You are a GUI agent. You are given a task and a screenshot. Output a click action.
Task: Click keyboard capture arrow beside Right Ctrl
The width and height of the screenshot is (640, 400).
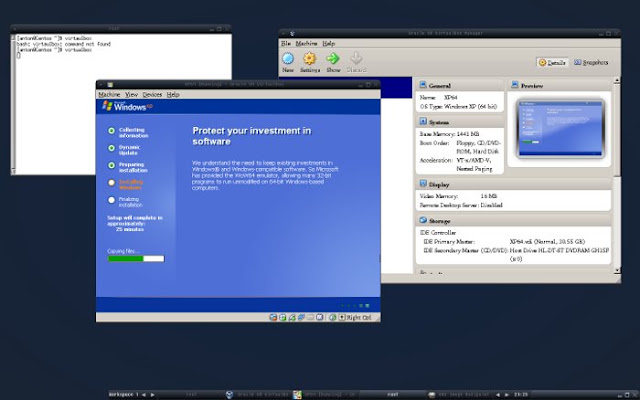(342, 317)
